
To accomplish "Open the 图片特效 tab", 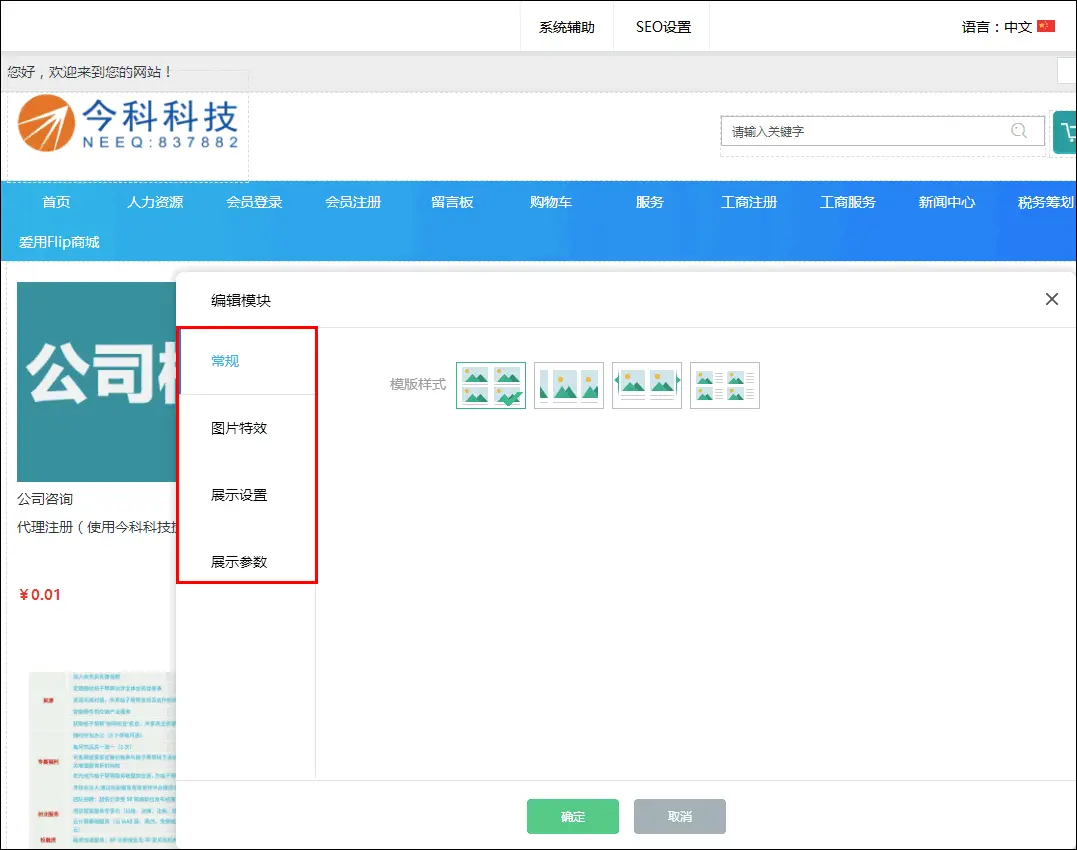I will 239,428.
